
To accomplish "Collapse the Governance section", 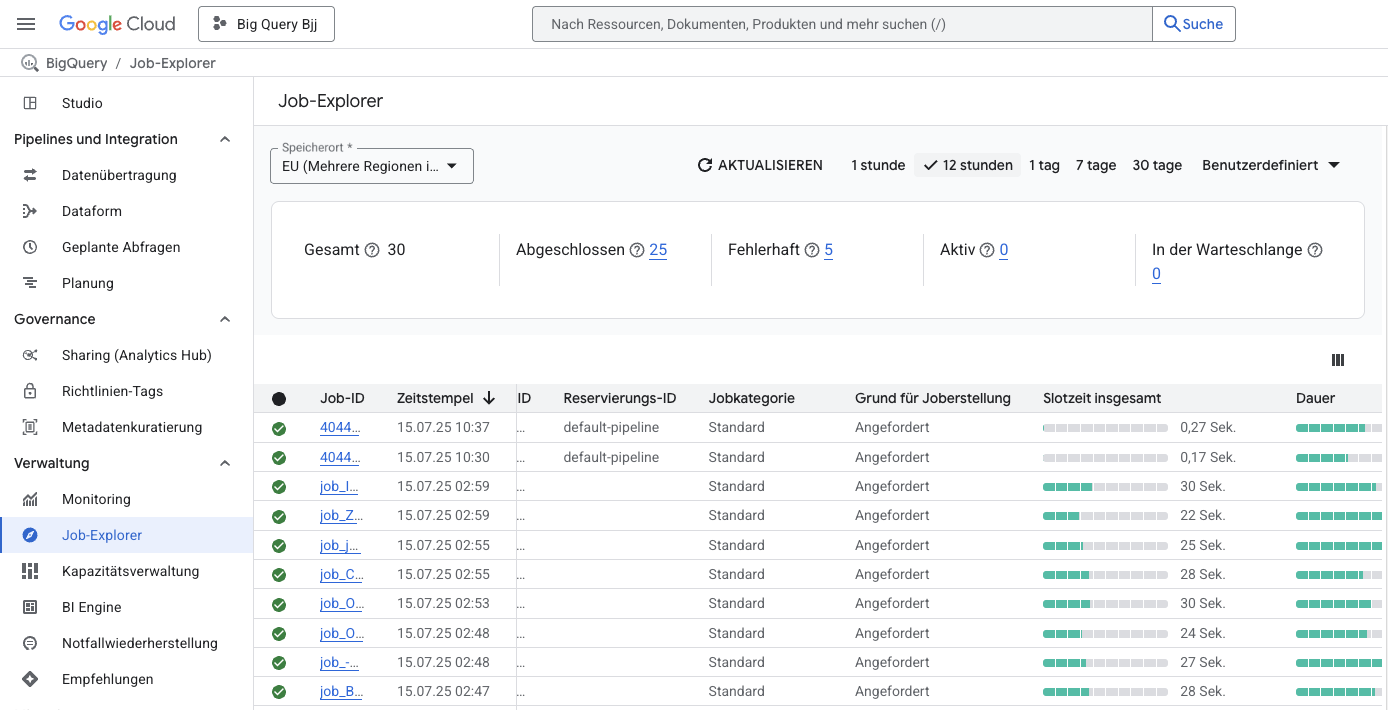I will click(x=225, y=319).
